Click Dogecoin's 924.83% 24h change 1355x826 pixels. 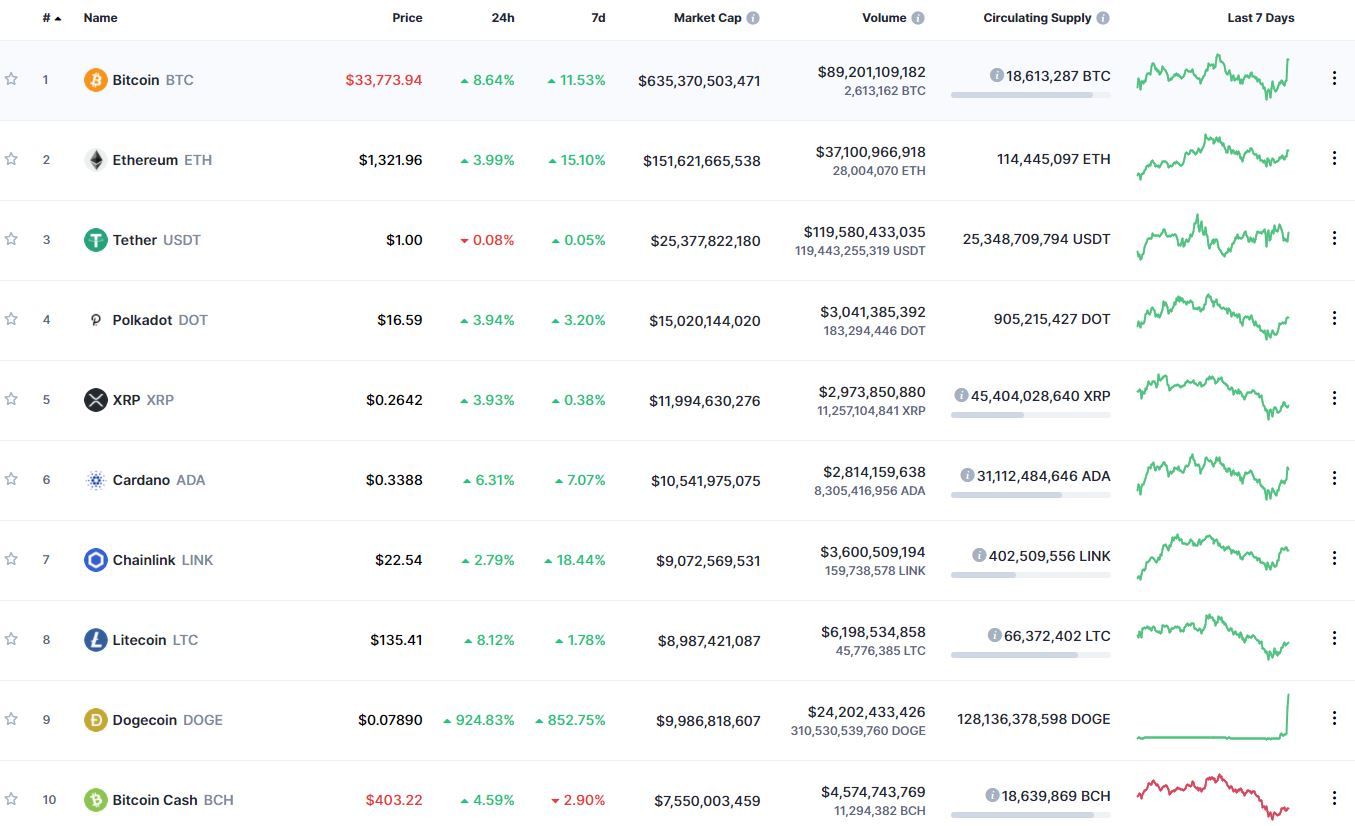point(479,720)
